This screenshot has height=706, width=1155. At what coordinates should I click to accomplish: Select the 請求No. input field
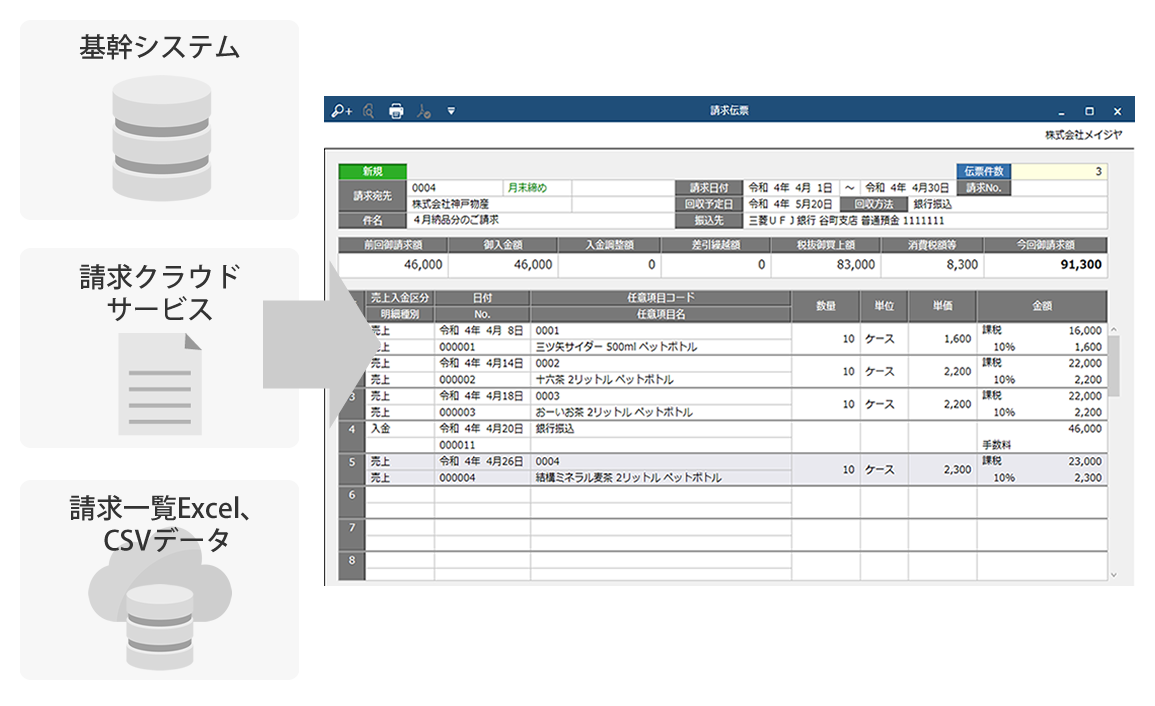click(x=1060, y=188)
